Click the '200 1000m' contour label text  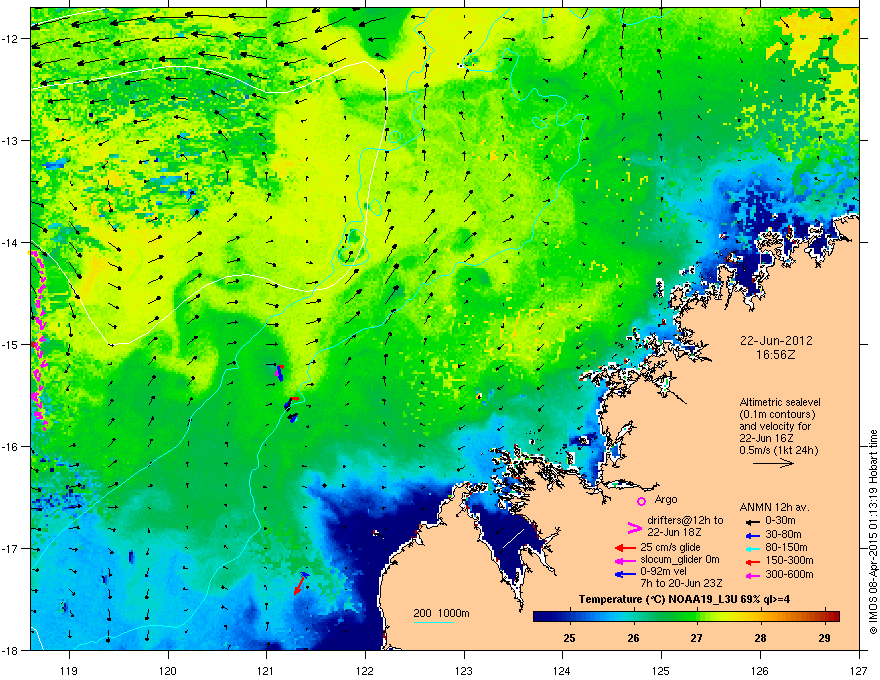click(441, 613)
